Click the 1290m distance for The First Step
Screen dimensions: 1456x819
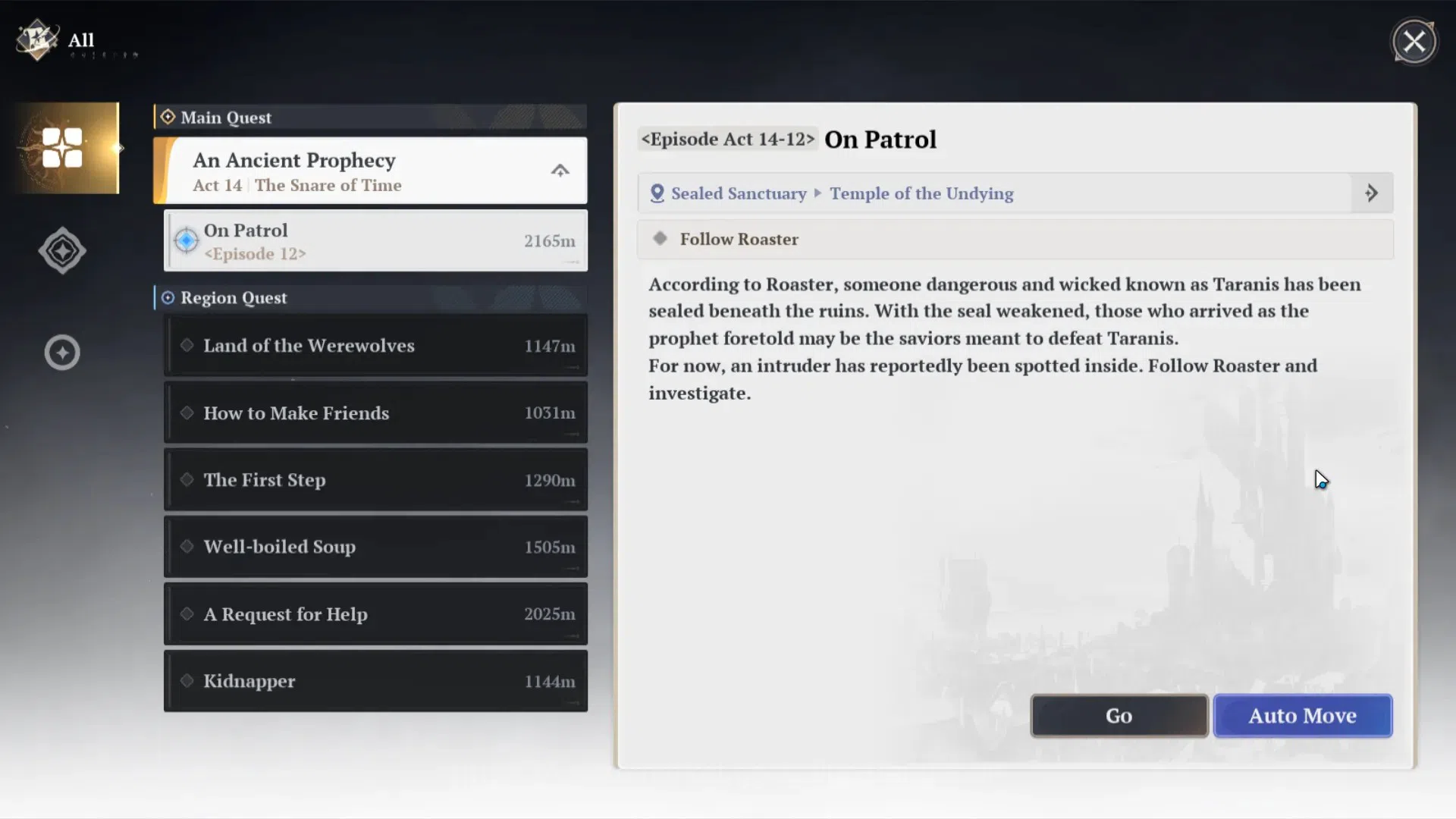click(550, 481)
